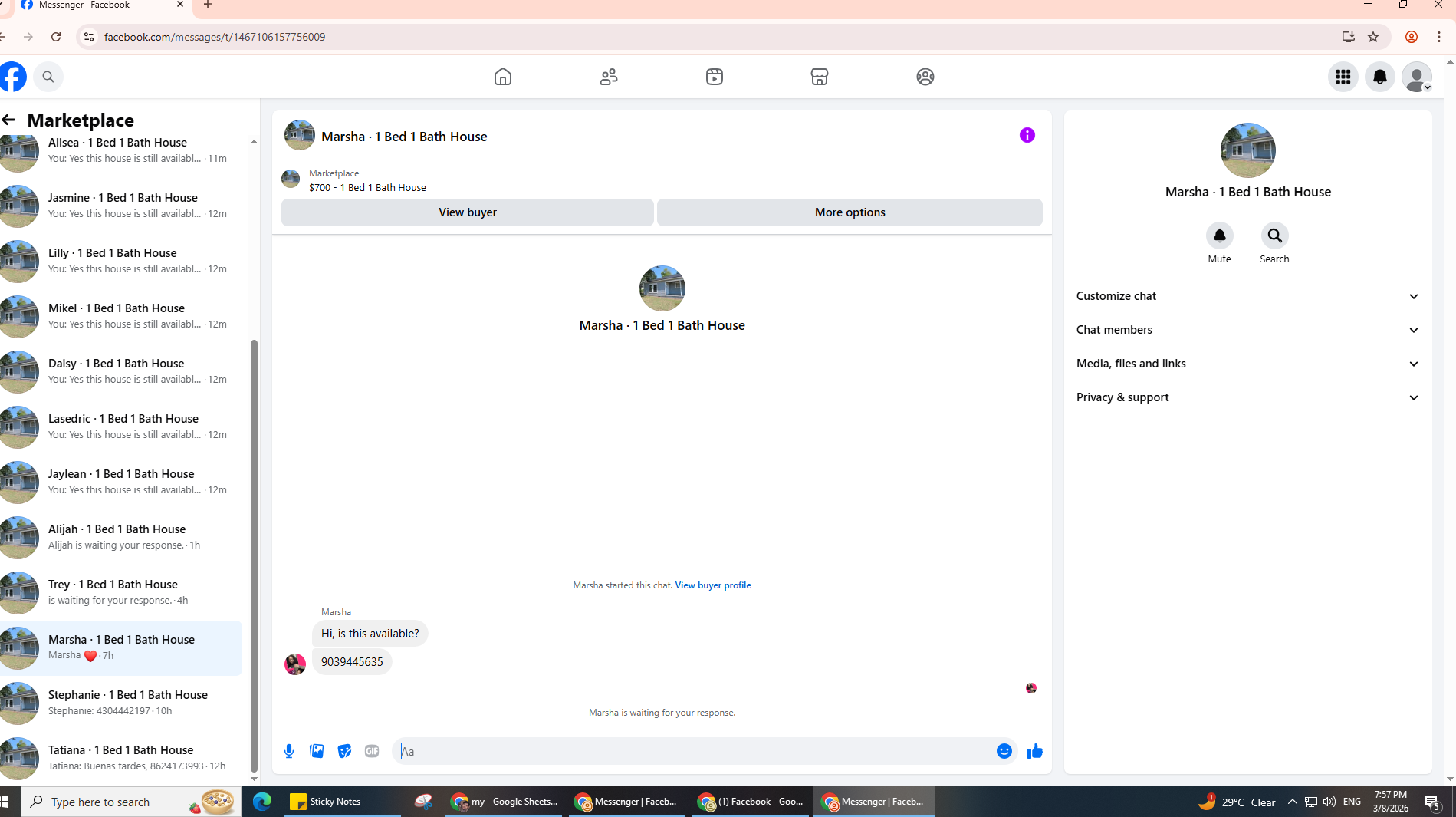
Task: Click Windows taskbar search box
Action: click(130, 802)
